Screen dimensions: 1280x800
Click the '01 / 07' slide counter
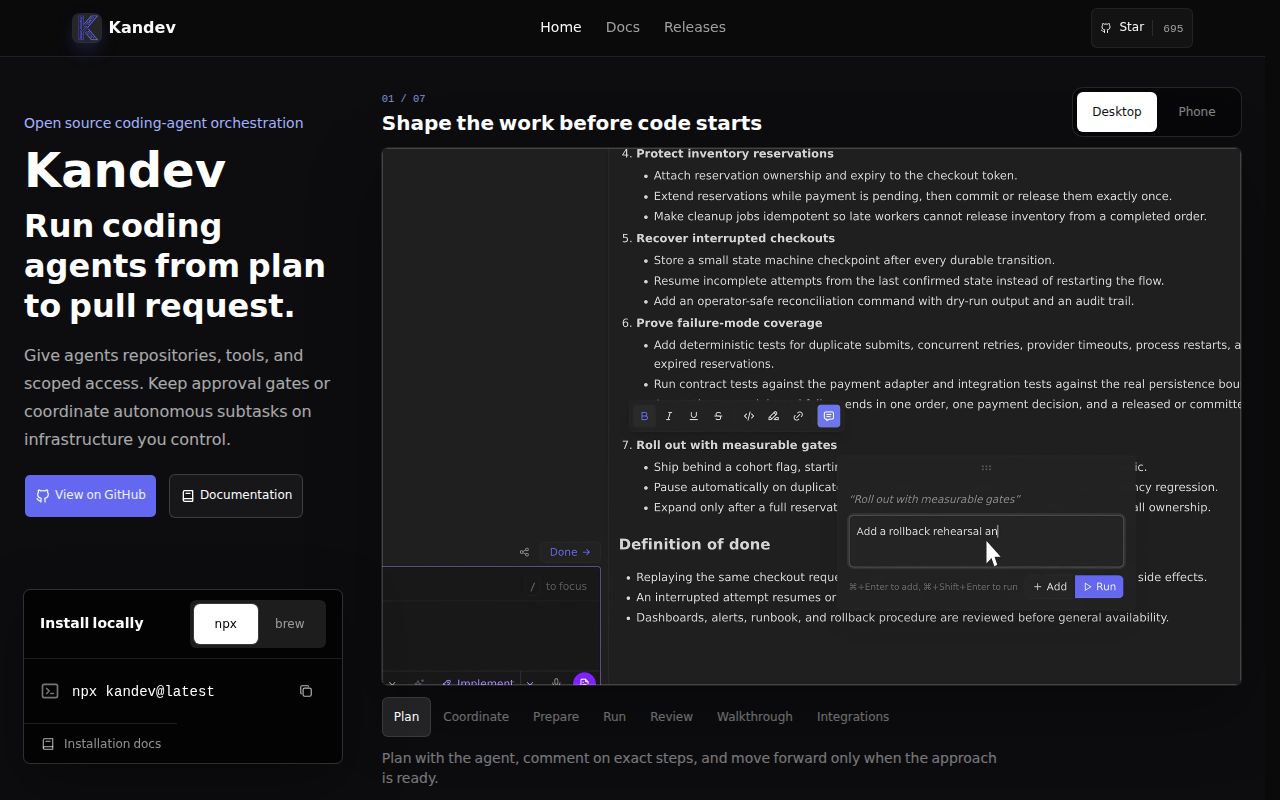403,99
